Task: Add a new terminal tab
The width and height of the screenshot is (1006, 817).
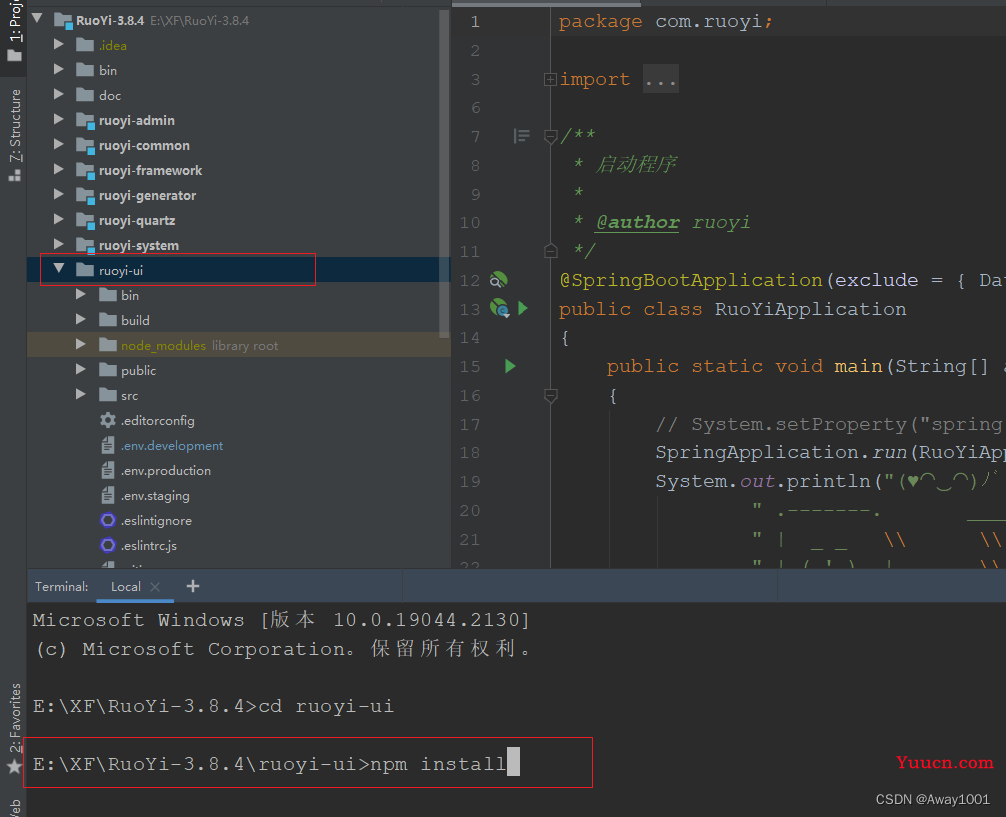Action: [x=192, y=586]
